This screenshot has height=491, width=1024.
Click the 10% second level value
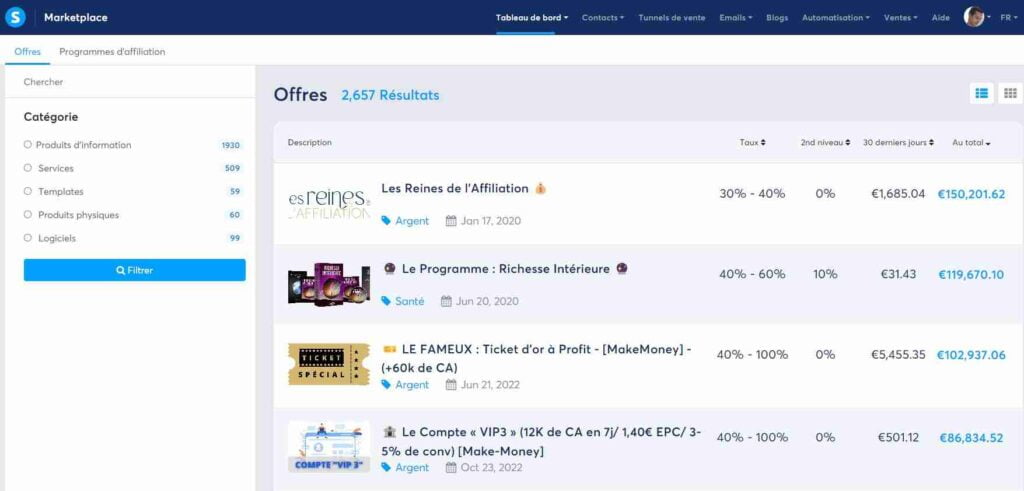click(825, 274)
